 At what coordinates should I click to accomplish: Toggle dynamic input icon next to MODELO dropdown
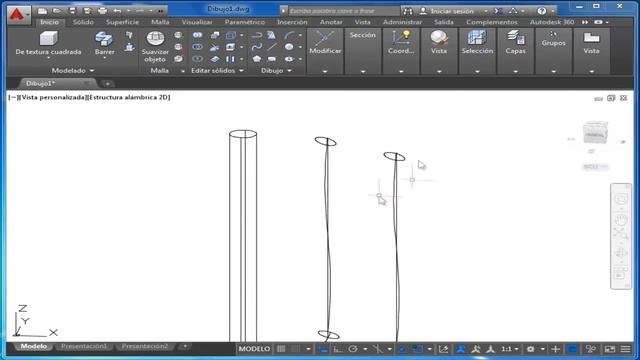tap(323, 349)
